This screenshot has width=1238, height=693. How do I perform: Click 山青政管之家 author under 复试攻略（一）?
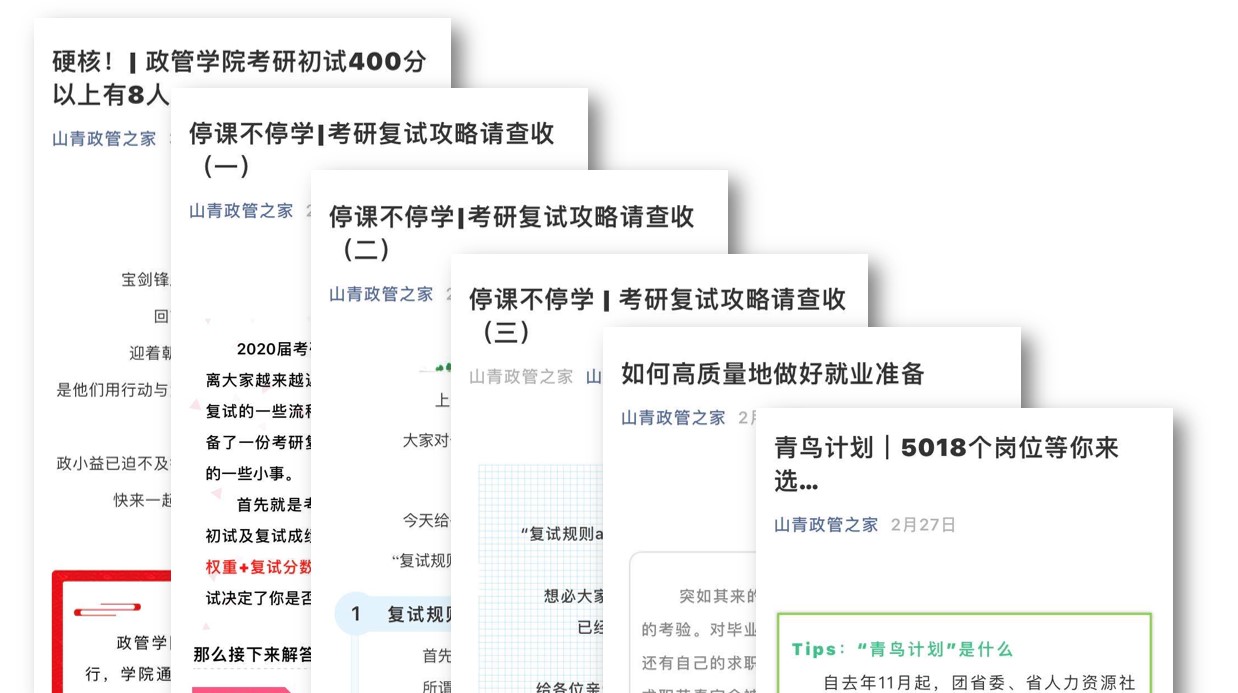(x=241, y=211)
